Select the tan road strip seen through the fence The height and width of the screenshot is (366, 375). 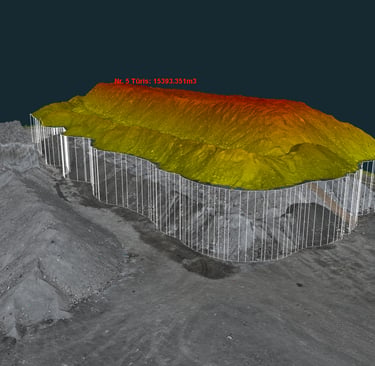click(x=330, y=202)
